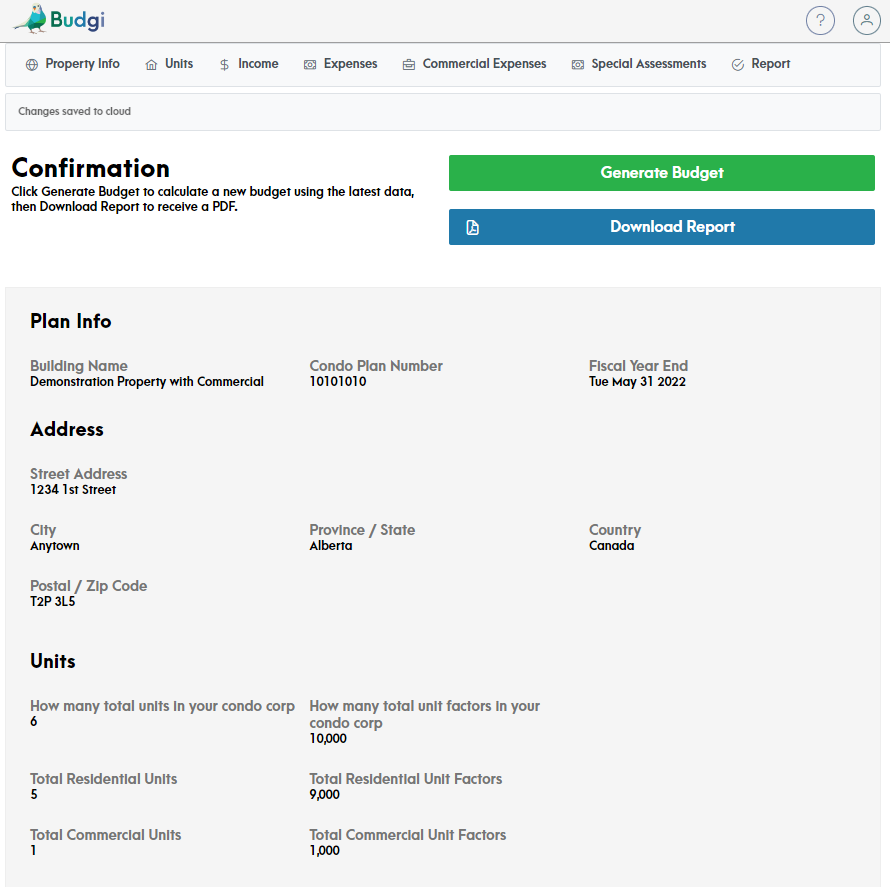
Task: Navigate to the Special Assessments tab
Action: coord(639,64)
